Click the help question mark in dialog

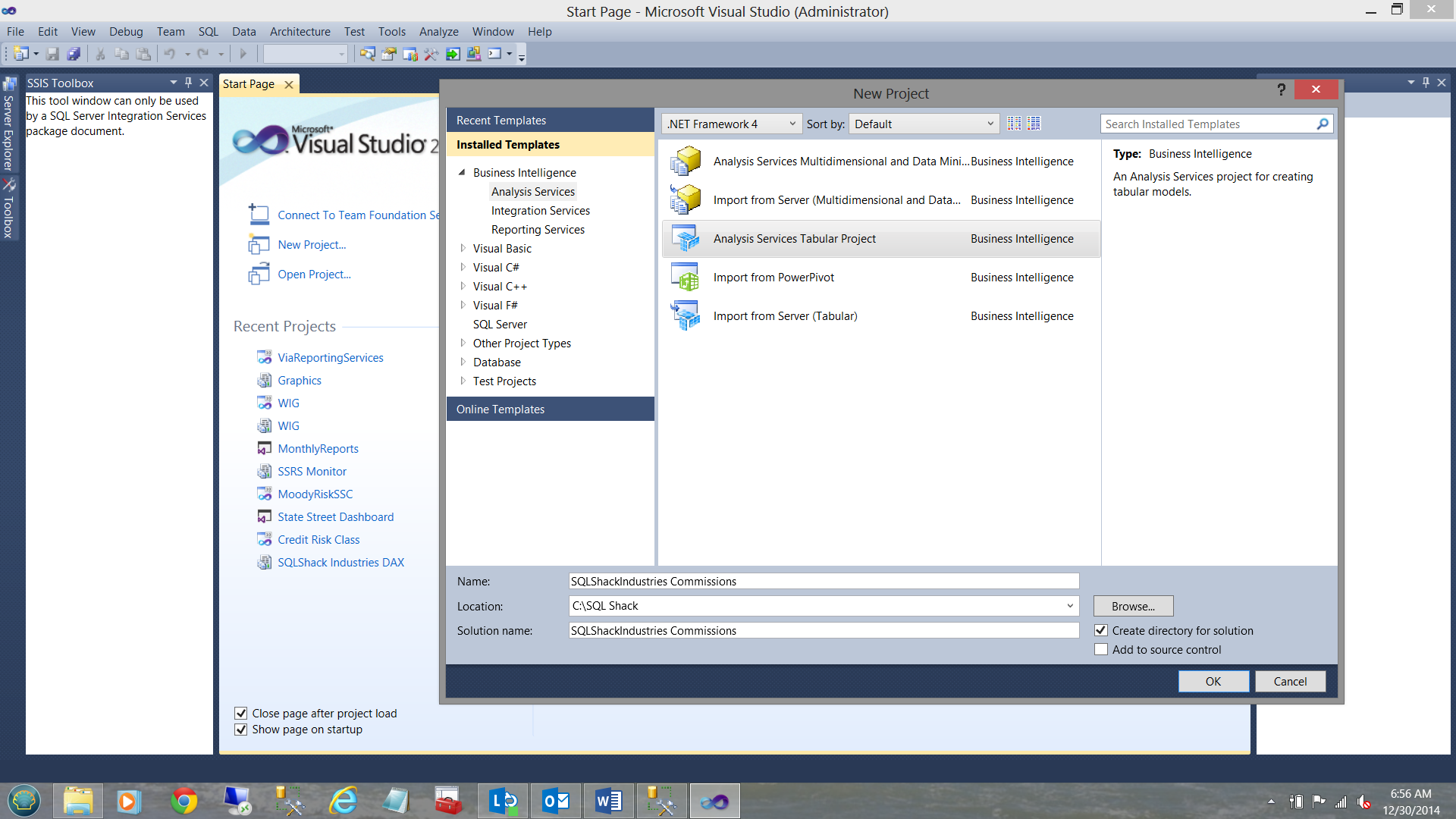point(1281,89)
